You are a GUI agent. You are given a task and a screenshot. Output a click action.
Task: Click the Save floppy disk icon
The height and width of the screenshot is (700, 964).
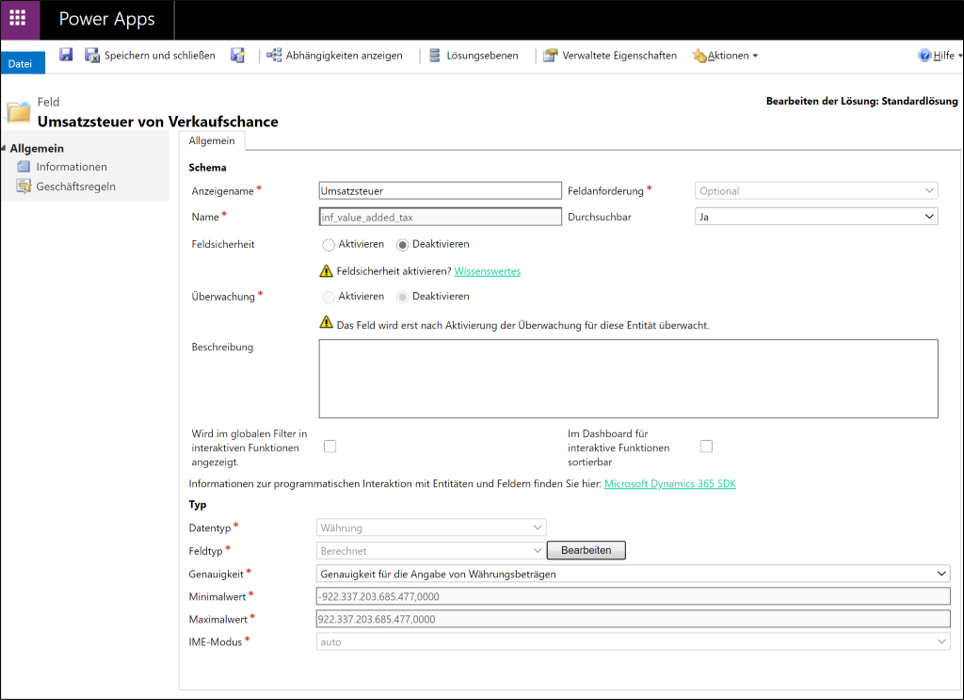click(66, 55)
